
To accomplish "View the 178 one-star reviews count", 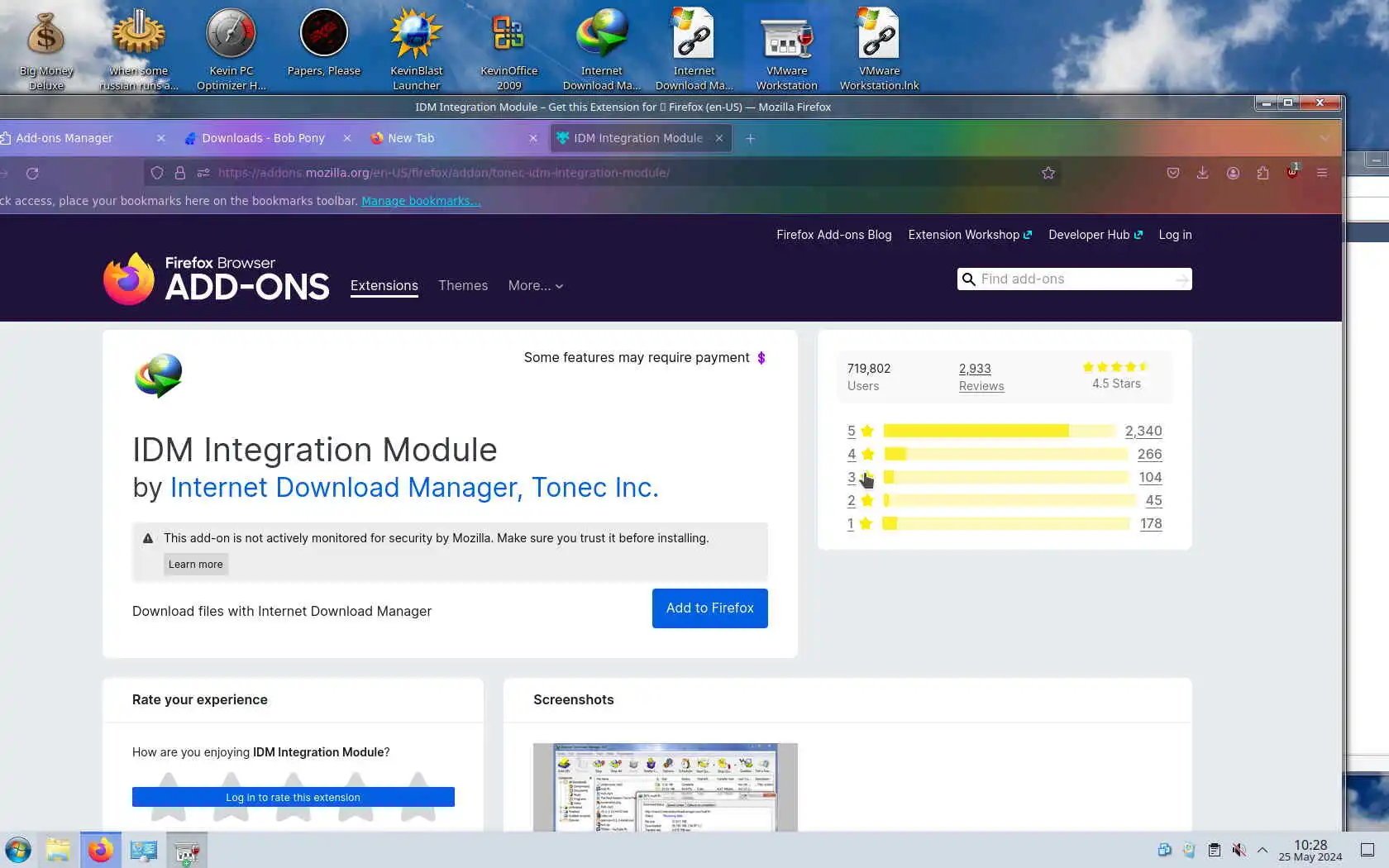I will 1151,523.
